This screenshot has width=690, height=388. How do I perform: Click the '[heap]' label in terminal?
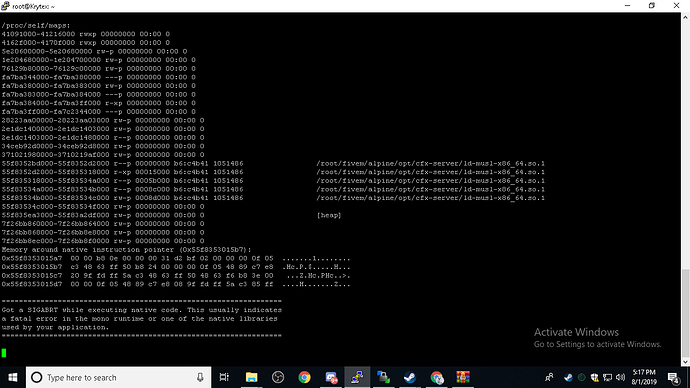(x=329, y=215)
